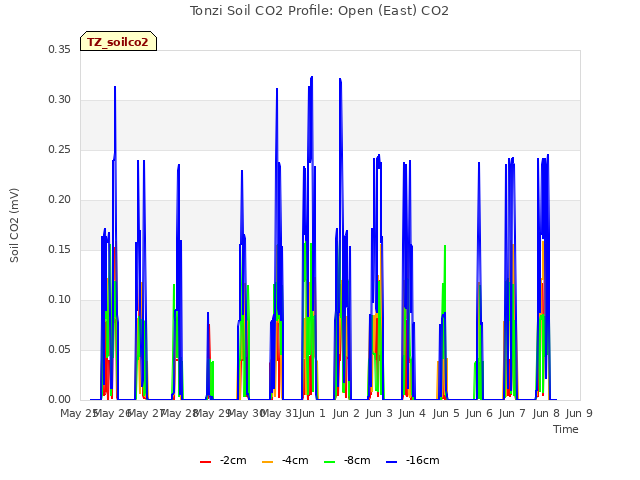The height and width of the screenshot is (480, 640).
Task: Click the TZ_soilco2 label box
Action: pyautogui.click(x=118, y=41)
